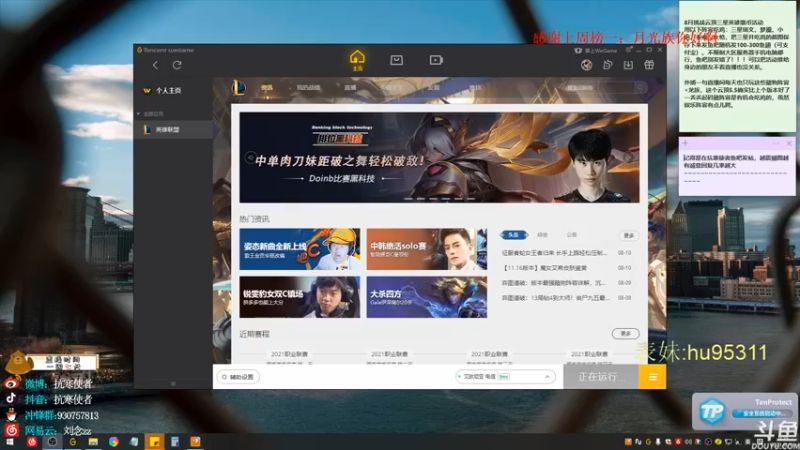The image size is (800, 450).
Task: Open the message icon in WeGame title bar
Action: (x=628, y=50)
